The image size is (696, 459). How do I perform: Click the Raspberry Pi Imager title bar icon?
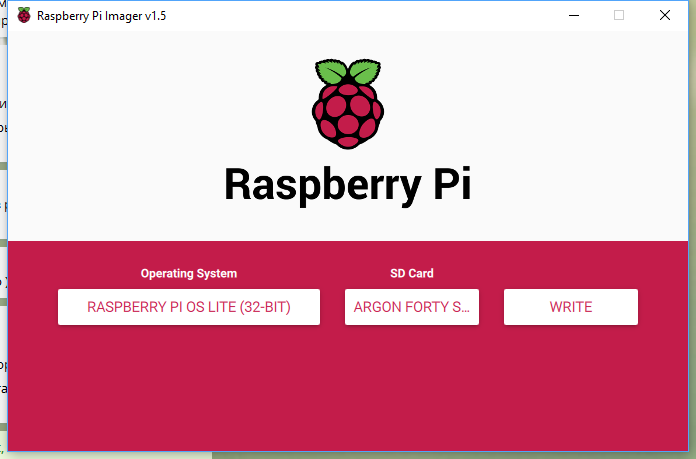coord(24,15)
